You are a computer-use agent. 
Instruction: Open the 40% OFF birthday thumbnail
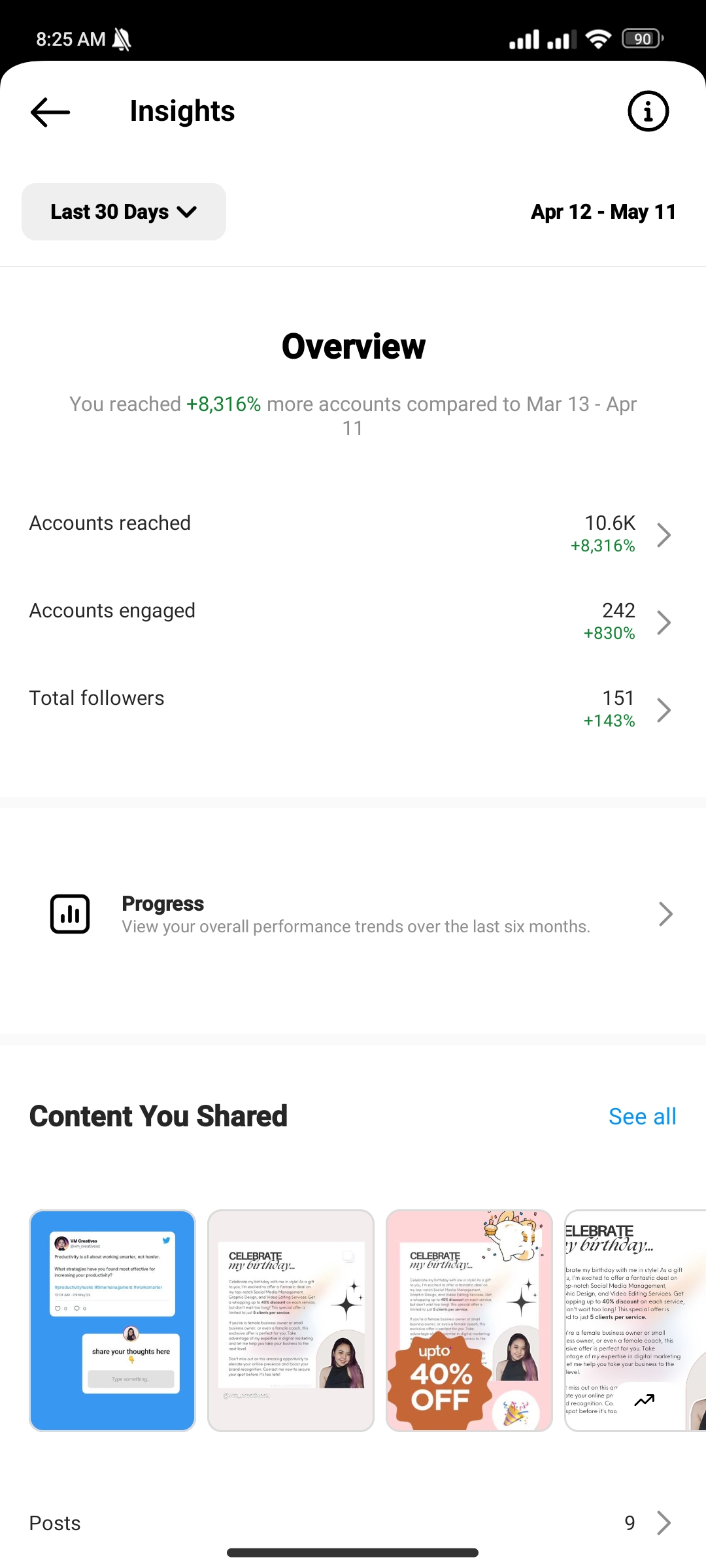469,1320
